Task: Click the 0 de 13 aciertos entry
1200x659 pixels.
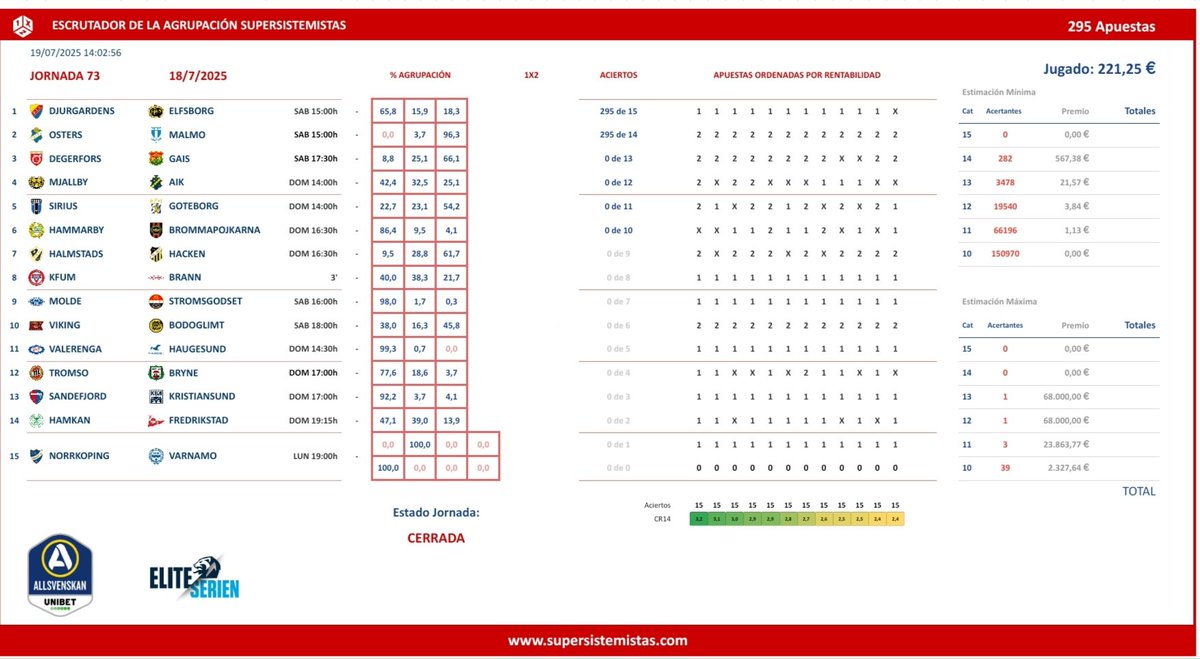Action: click(620, 159)
